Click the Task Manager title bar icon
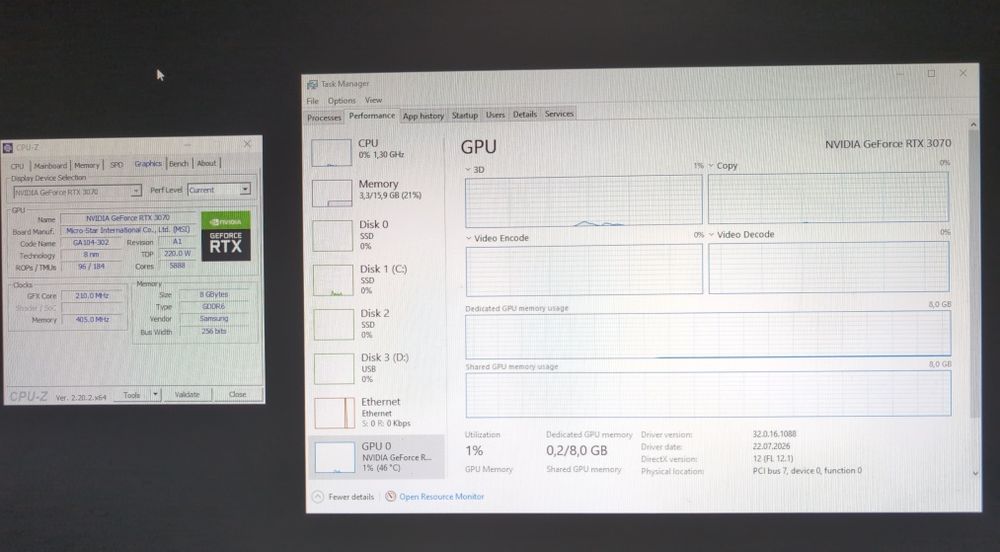Viewport: 1000px width, 552px height. point(312,84)
